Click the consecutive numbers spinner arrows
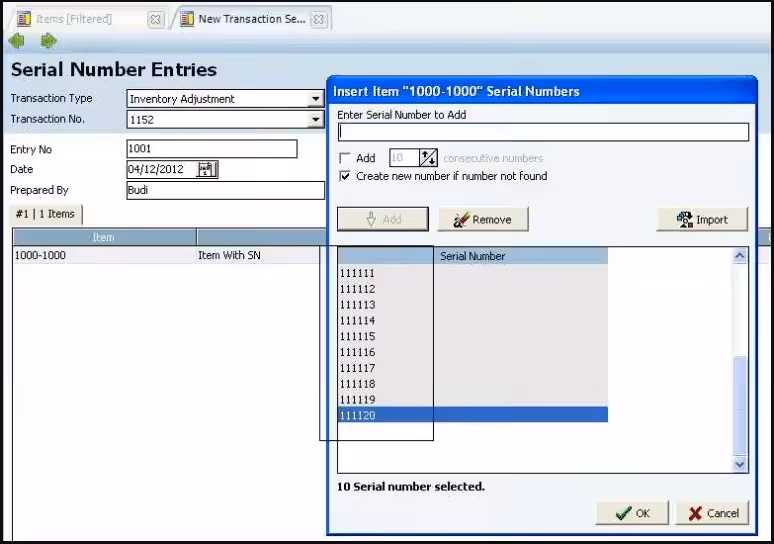This screenshot has height=544, width=774. pyautogui.click(x=428, y=158)
